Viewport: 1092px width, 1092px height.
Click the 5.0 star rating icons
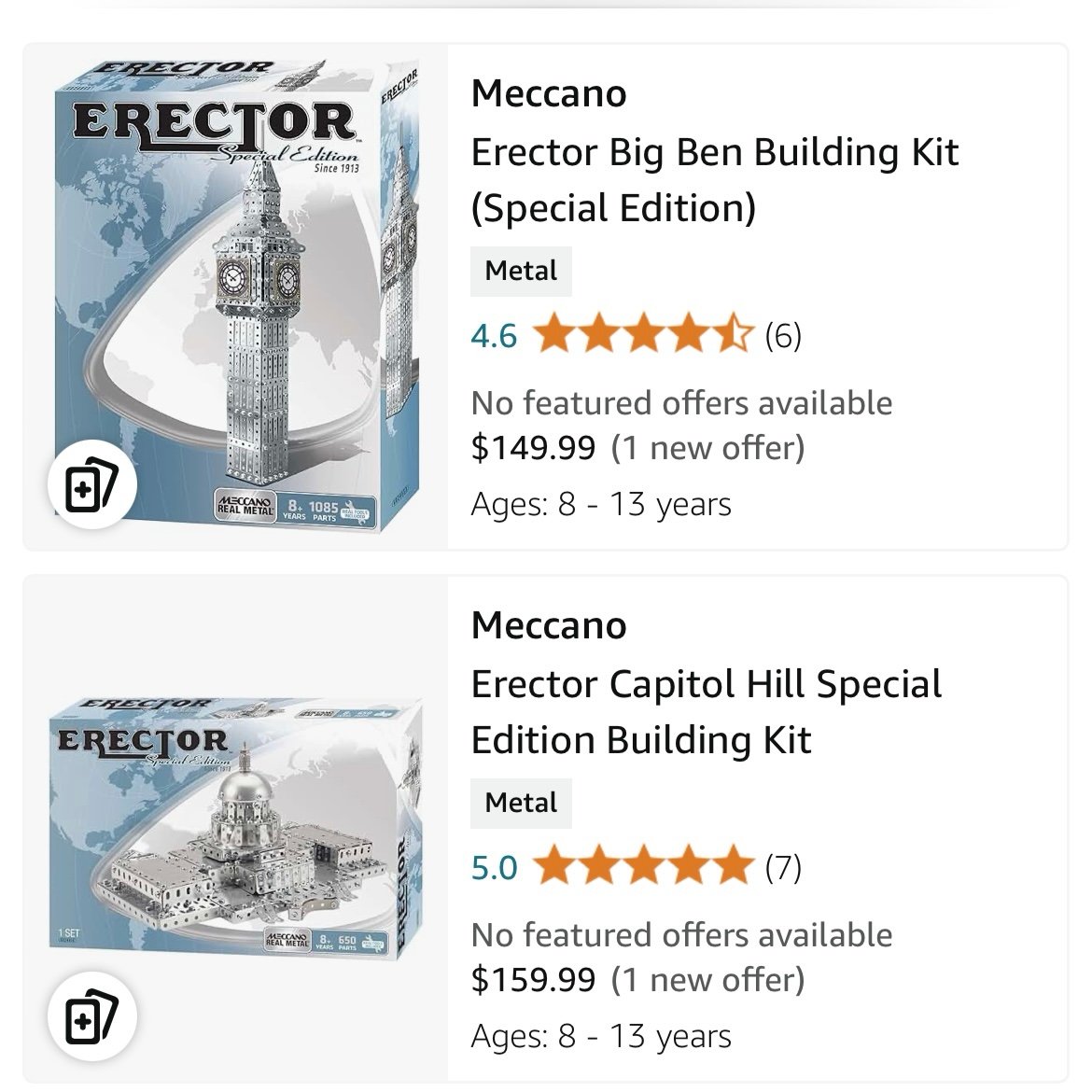pyautogui.click(x=644, y=865)
